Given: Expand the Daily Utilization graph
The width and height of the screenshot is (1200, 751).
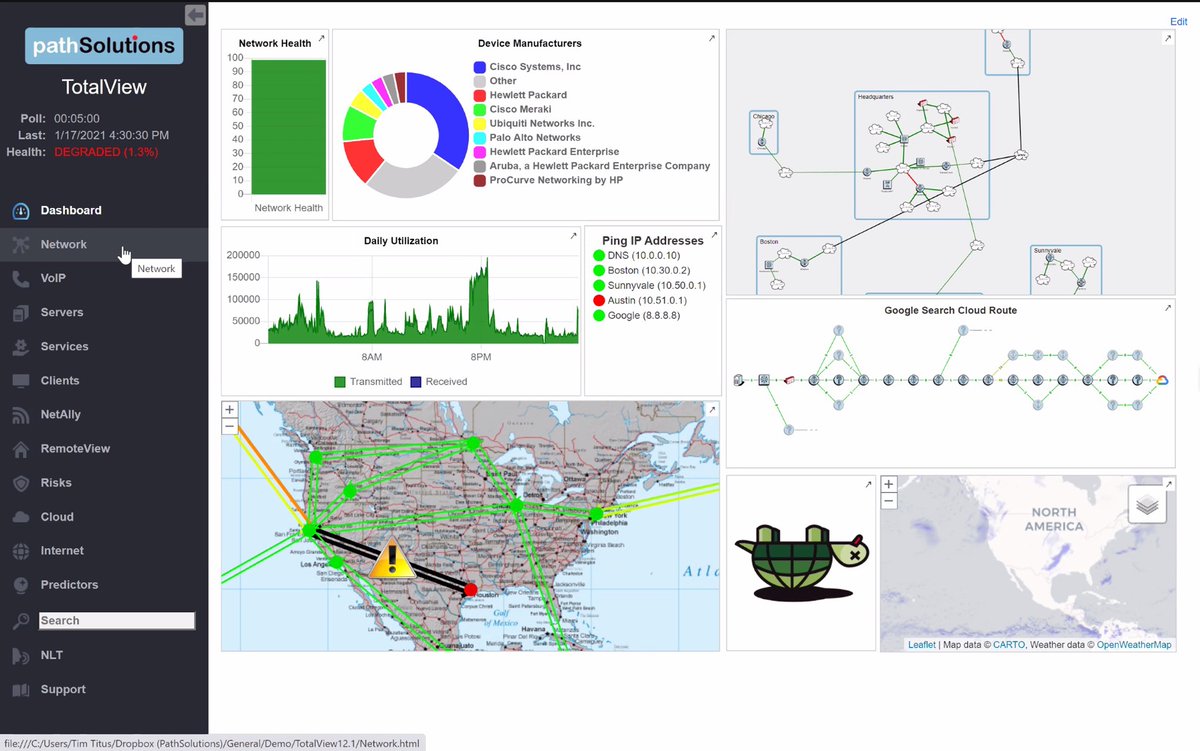Looking at the screenshot, I should pyautogui.click(x=573, y=236).
